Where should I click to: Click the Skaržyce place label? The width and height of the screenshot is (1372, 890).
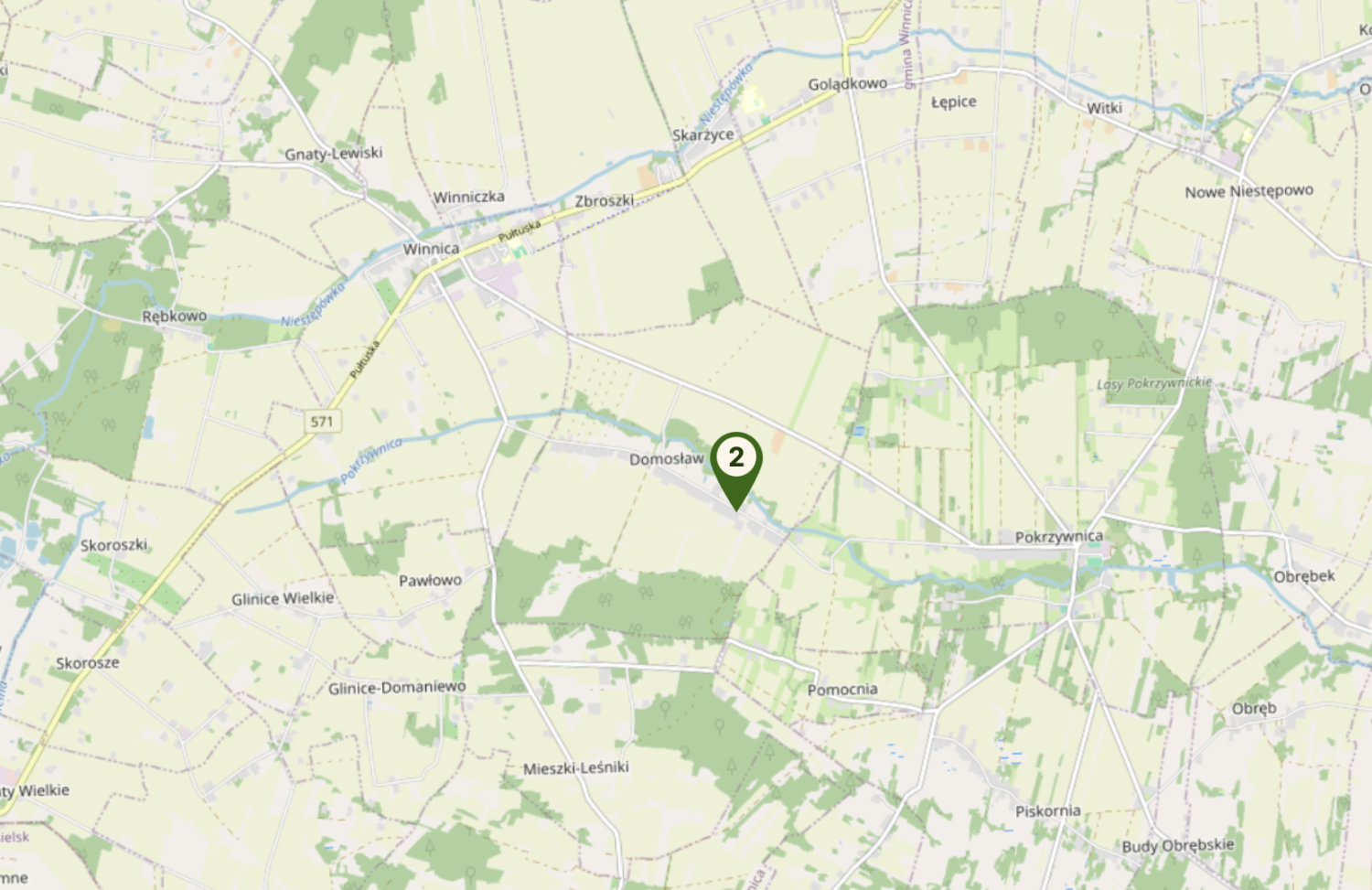(x=702, y=134)
